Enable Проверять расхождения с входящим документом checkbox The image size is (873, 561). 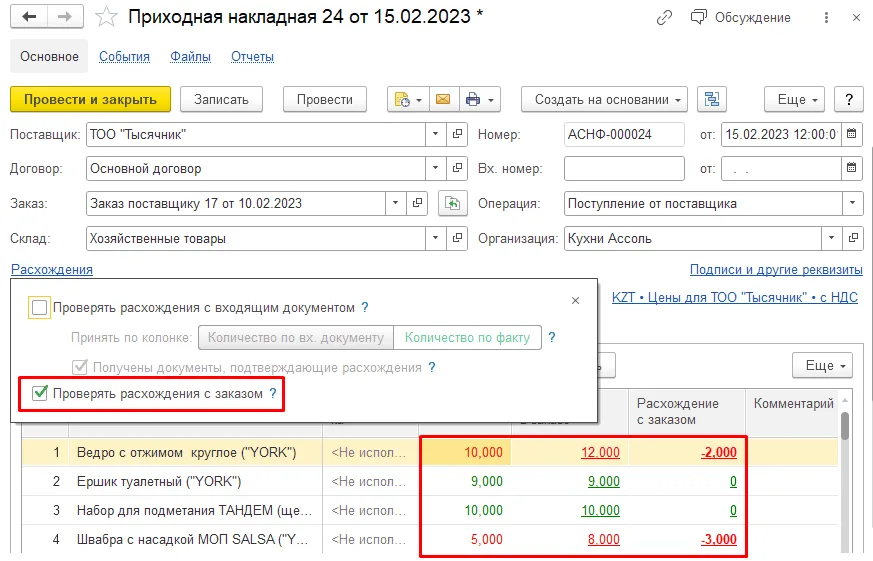pos(40,307)
